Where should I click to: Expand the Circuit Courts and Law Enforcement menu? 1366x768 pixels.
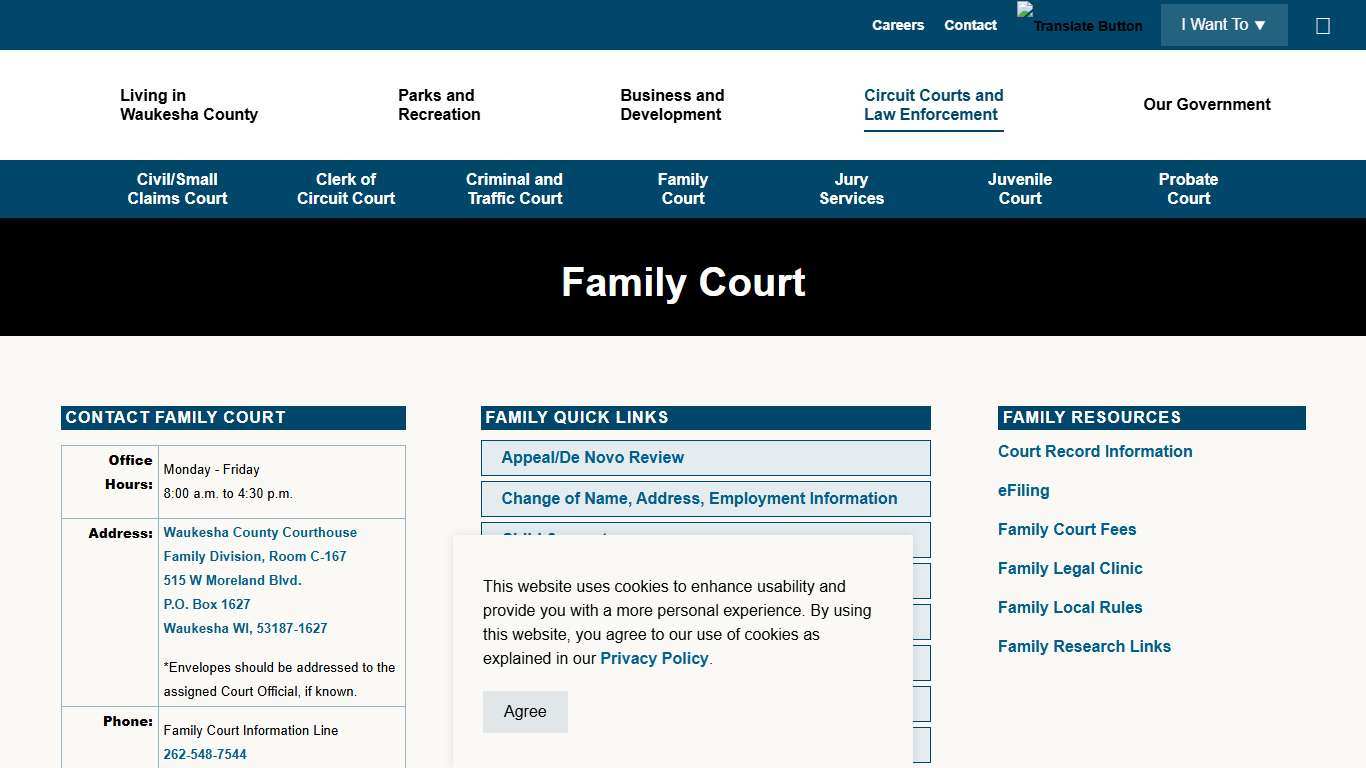click(933, 105)
